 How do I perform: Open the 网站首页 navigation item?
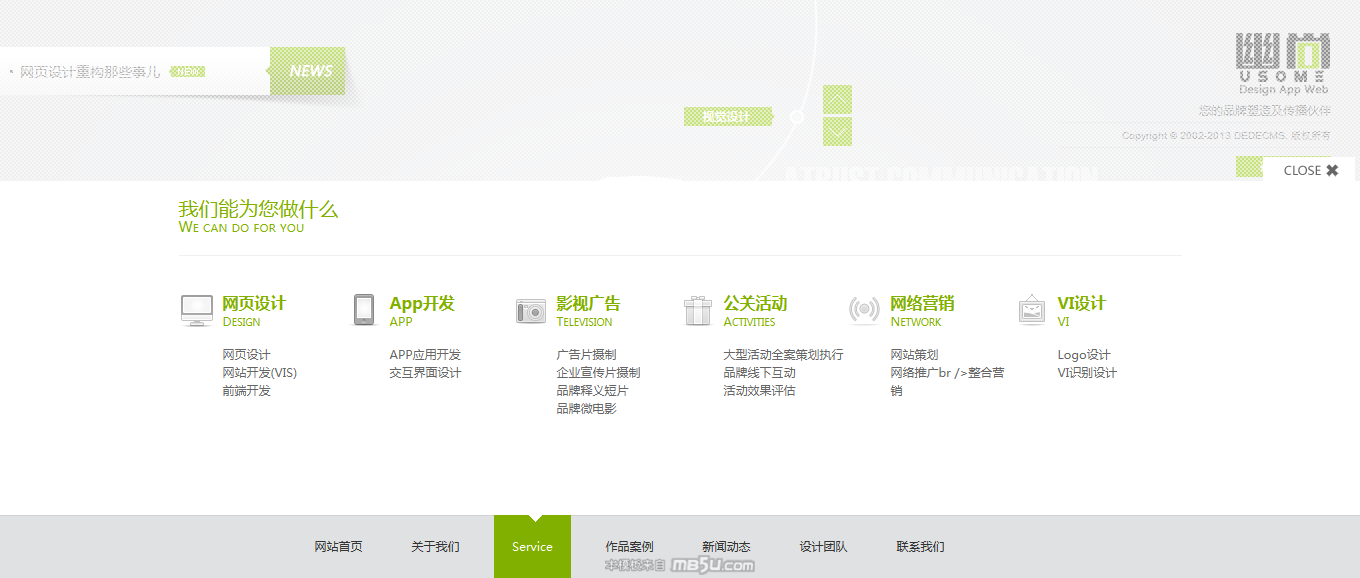338,547
